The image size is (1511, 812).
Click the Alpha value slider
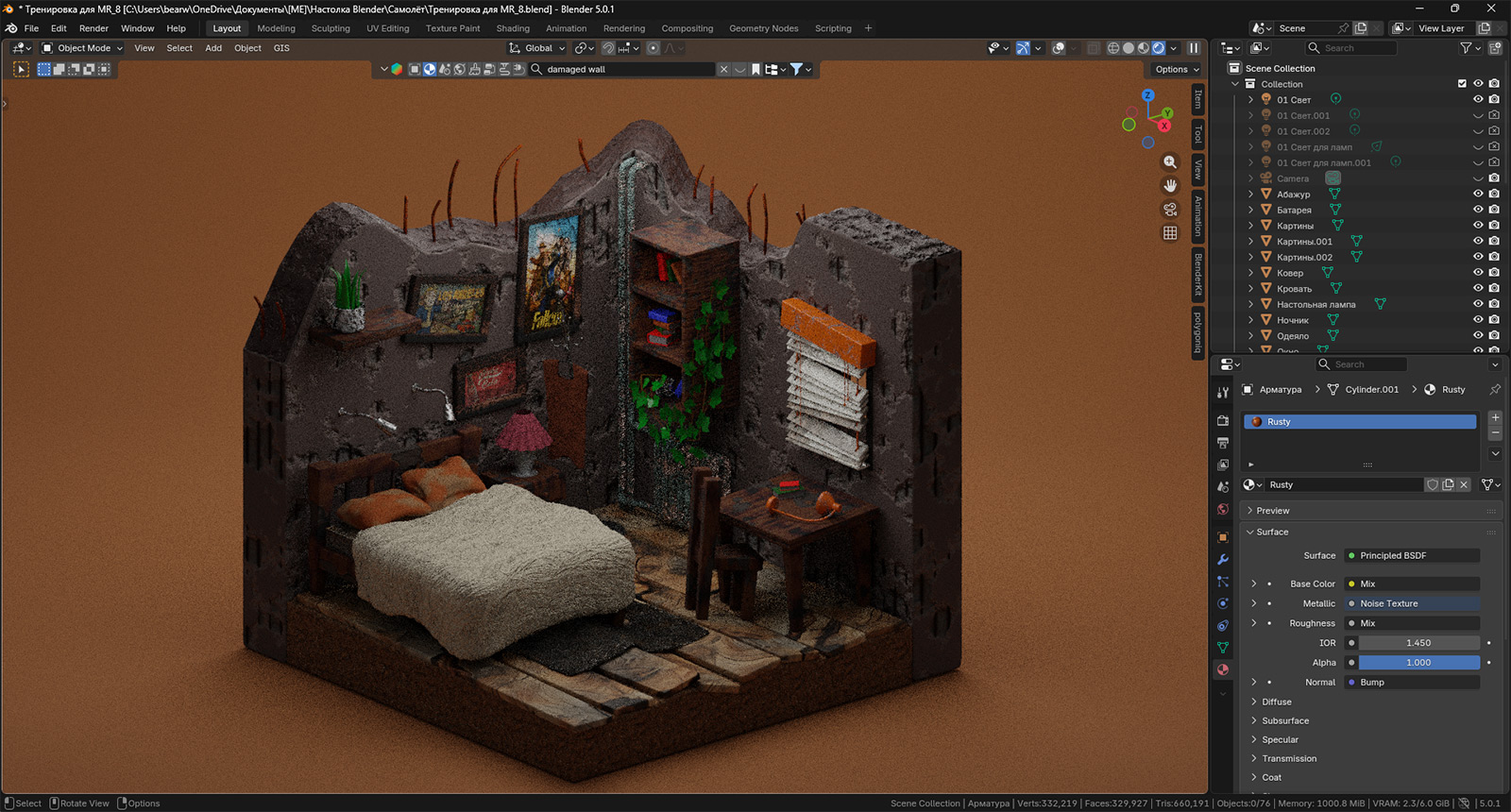(x=1418, y=663)
